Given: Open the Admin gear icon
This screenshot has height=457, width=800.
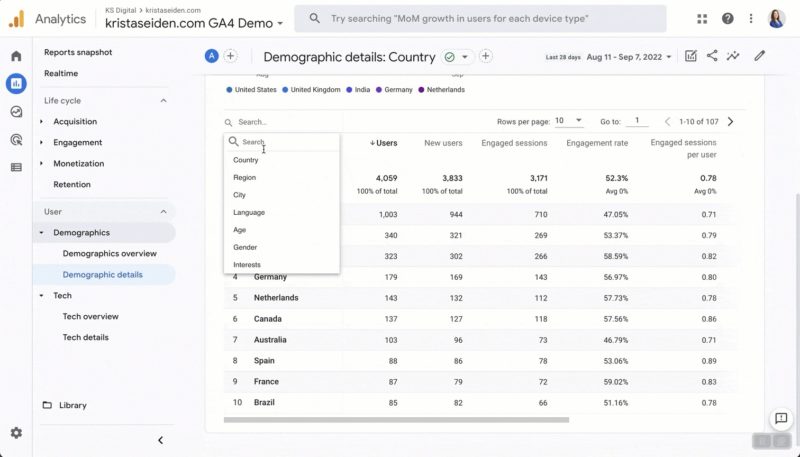Looking at the screenshot, I should 16,433.
